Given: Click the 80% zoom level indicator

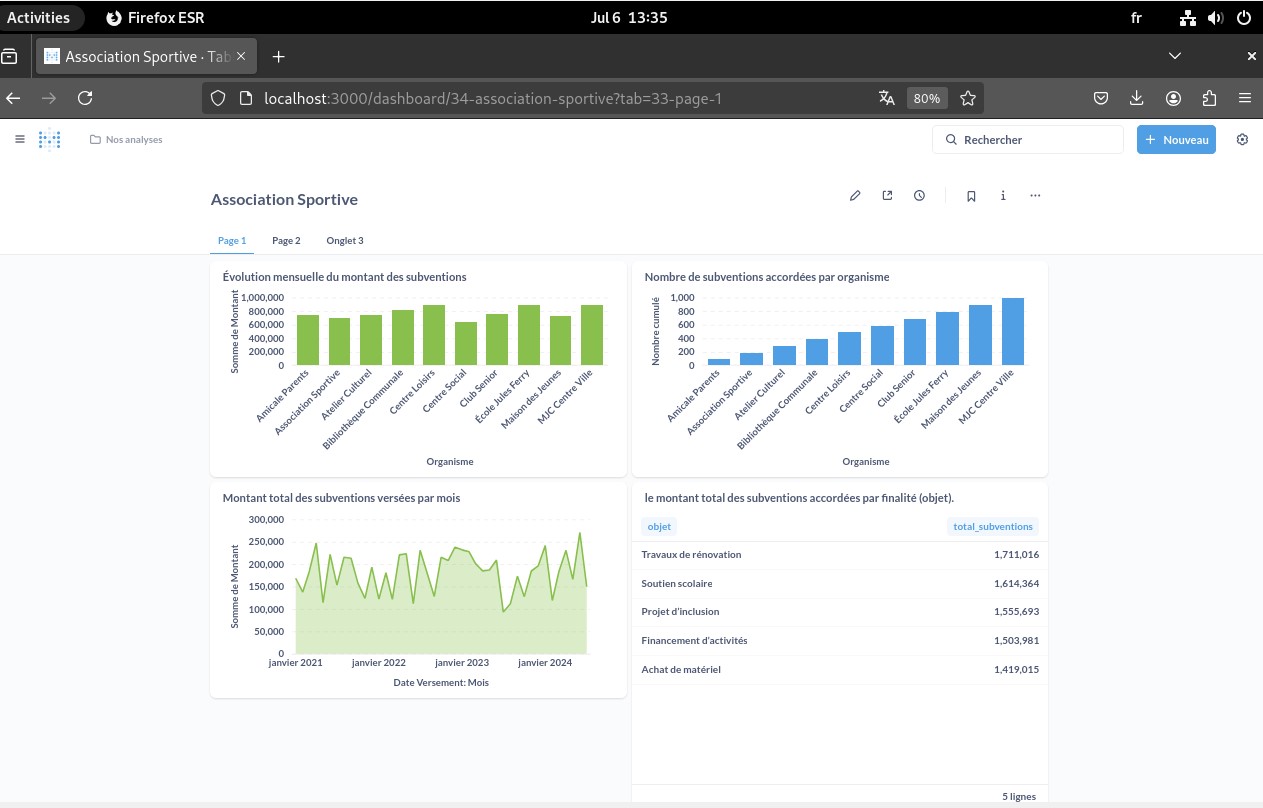Looking at the screenshot, I should point(926,98).
